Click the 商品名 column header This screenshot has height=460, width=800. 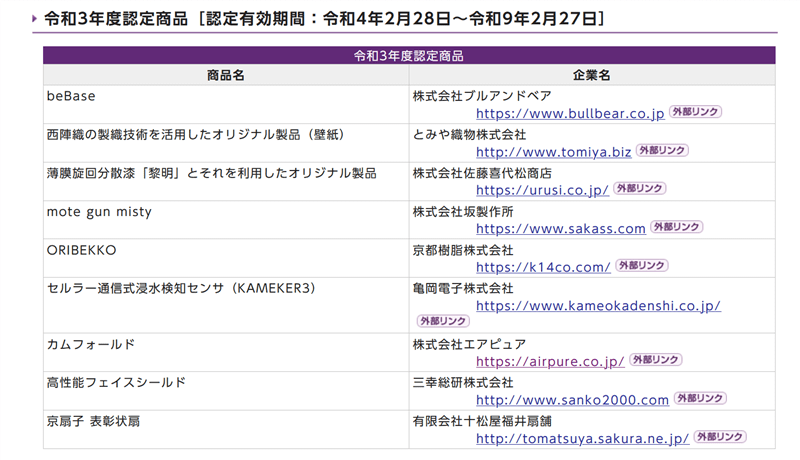tap(226, 75)
